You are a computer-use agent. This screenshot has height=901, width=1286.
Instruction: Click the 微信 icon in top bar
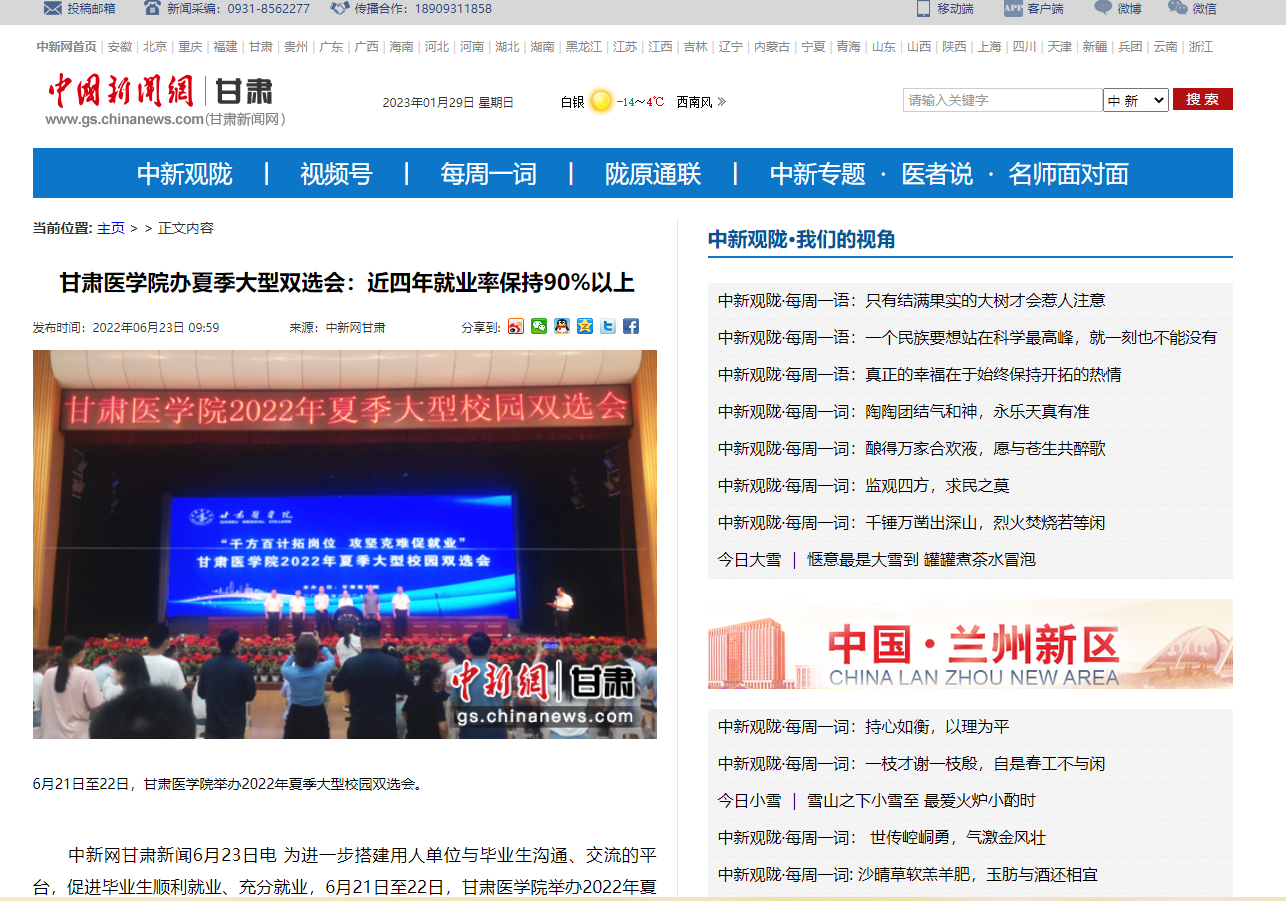[1177, 9]
